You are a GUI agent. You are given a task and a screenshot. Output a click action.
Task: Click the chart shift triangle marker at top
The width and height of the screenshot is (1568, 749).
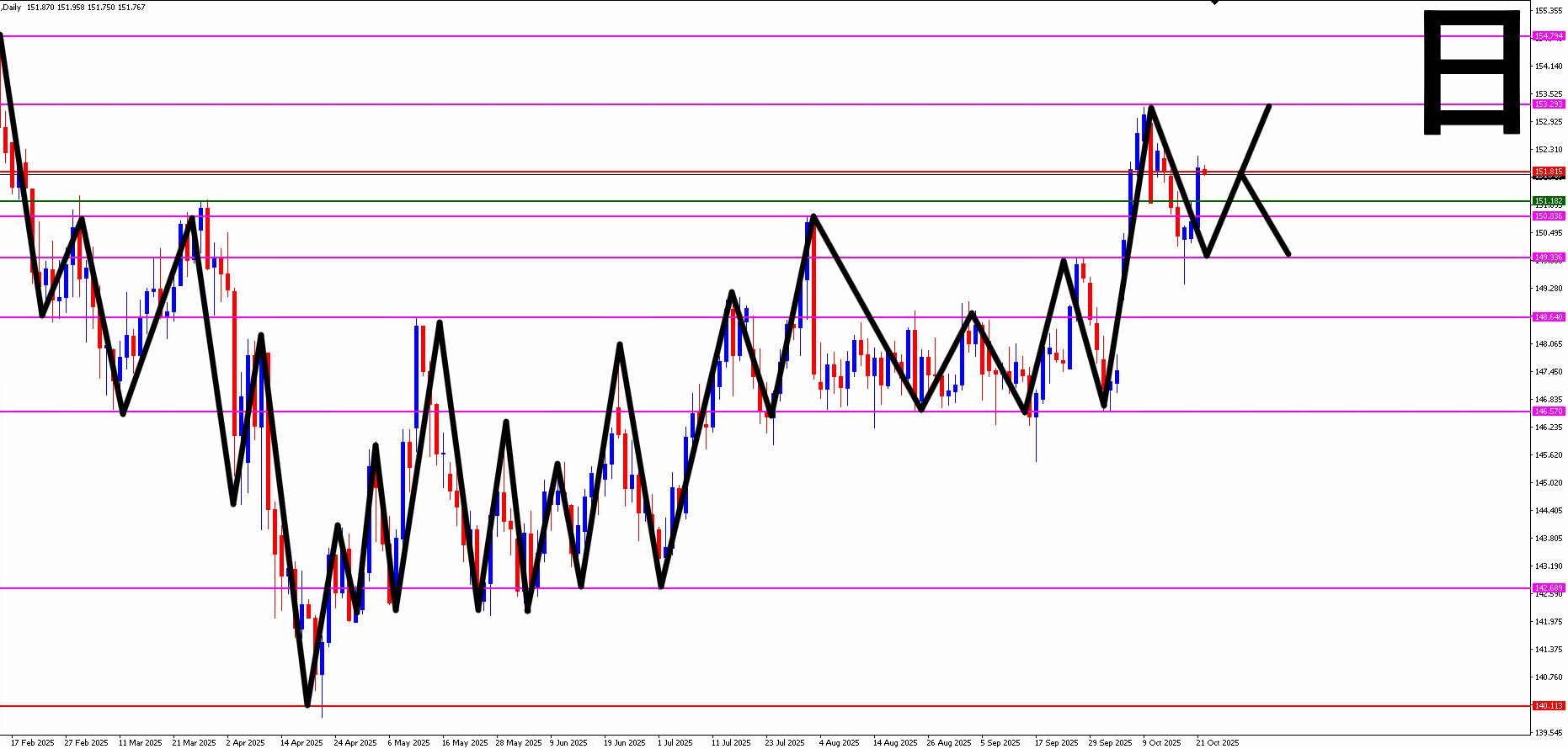tap(1214, 3)
